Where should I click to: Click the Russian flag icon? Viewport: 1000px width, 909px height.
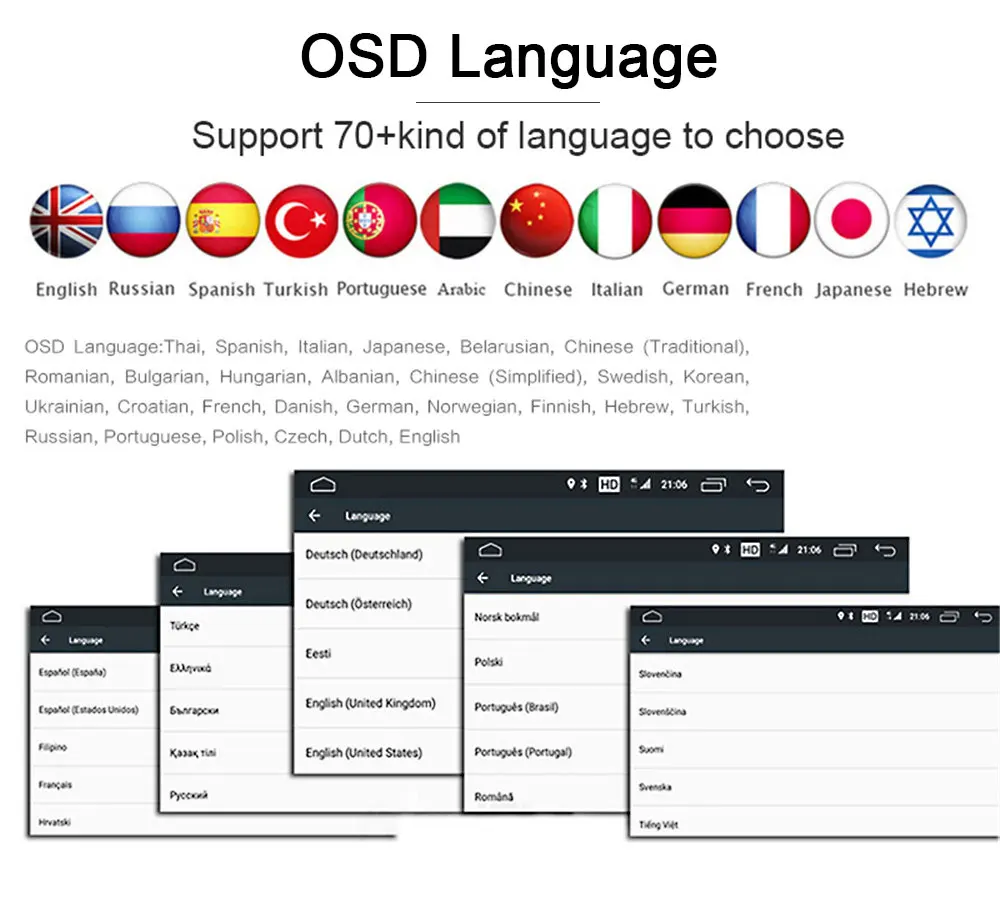143,220
